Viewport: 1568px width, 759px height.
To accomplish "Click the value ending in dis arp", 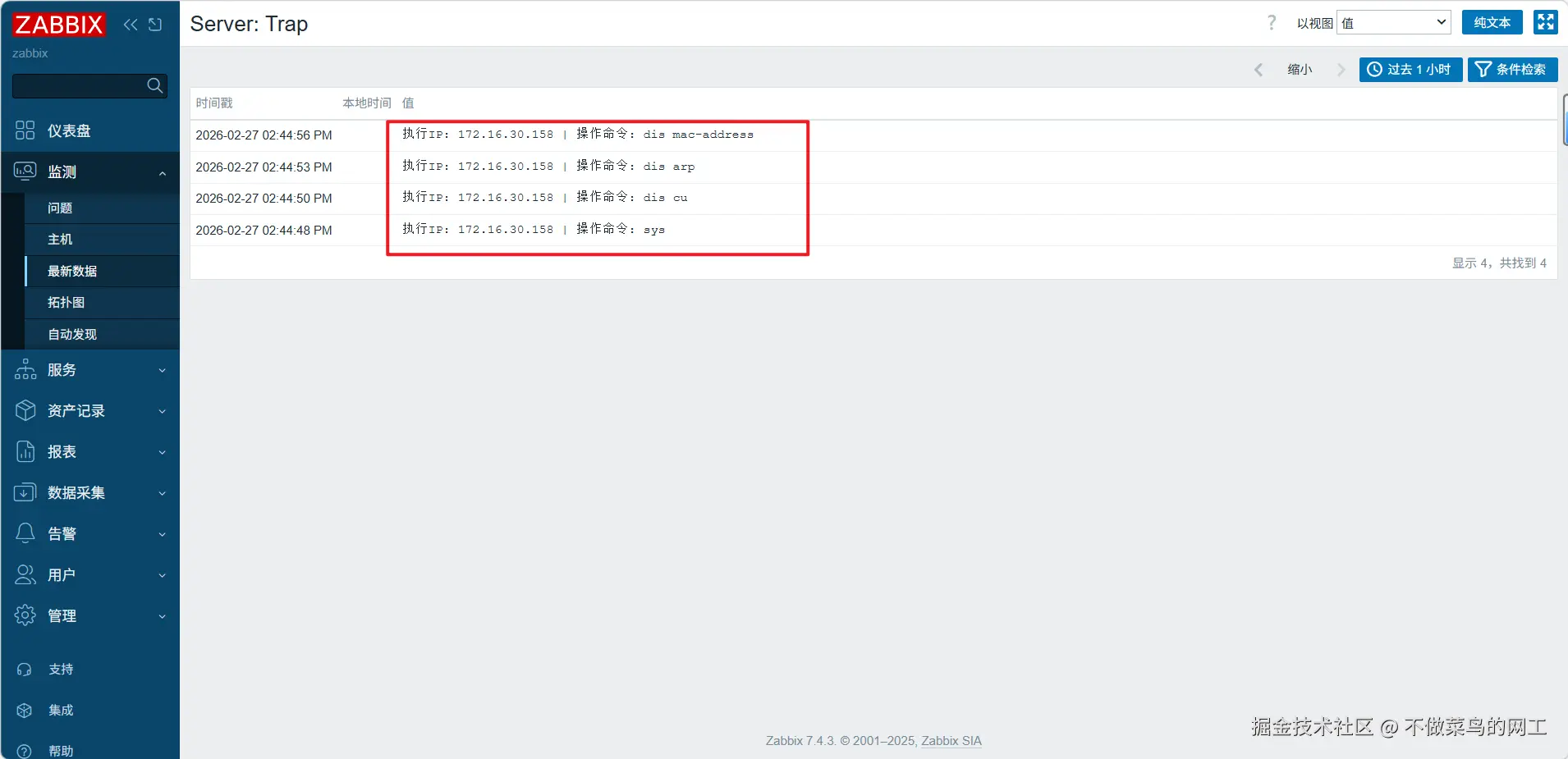I will 548,166.
